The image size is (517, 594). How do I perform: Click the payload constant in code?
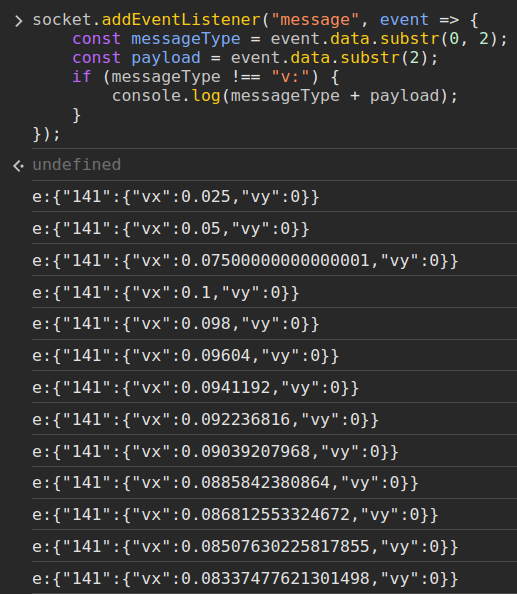(x=166, y=58)
